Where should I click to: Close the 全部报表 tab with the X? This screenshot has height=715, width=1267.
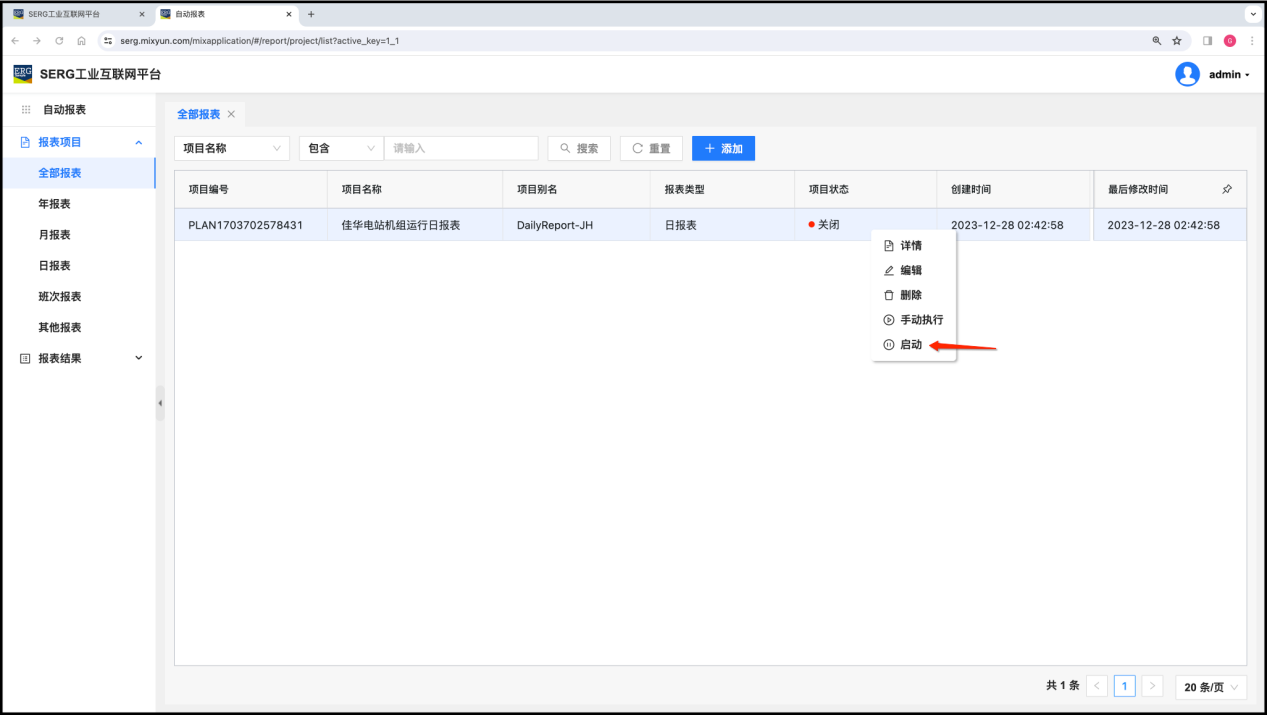231,114
